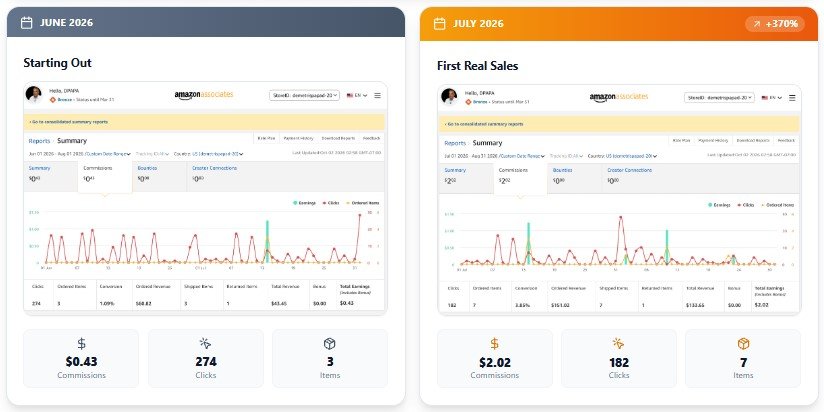Click Payment History in July screenshot
Image resolution: width=824 pixels, height=412 pixels.
[713, 140]
